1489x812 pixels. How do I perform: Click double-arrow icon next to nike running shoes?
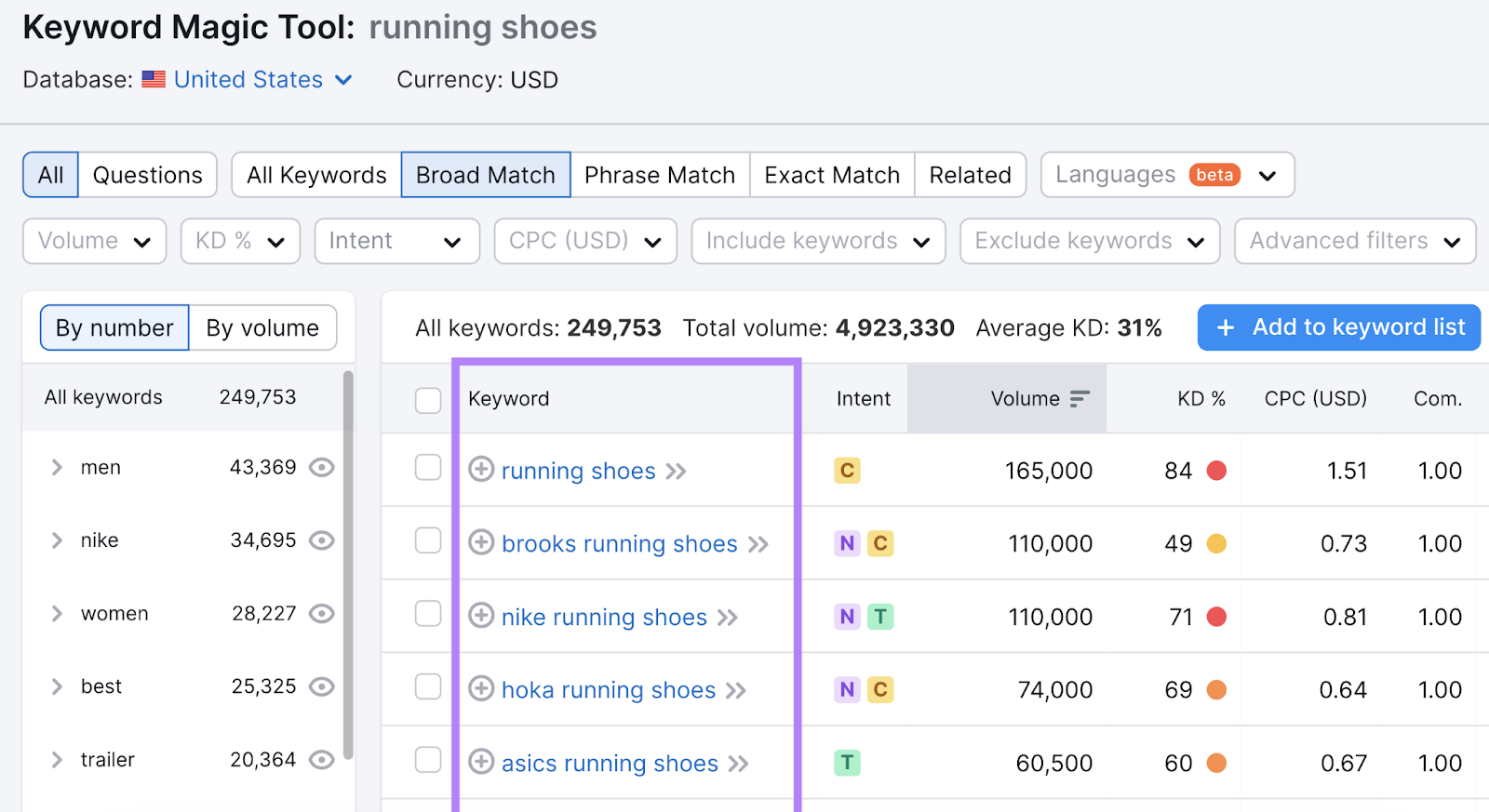click(728, 618)
